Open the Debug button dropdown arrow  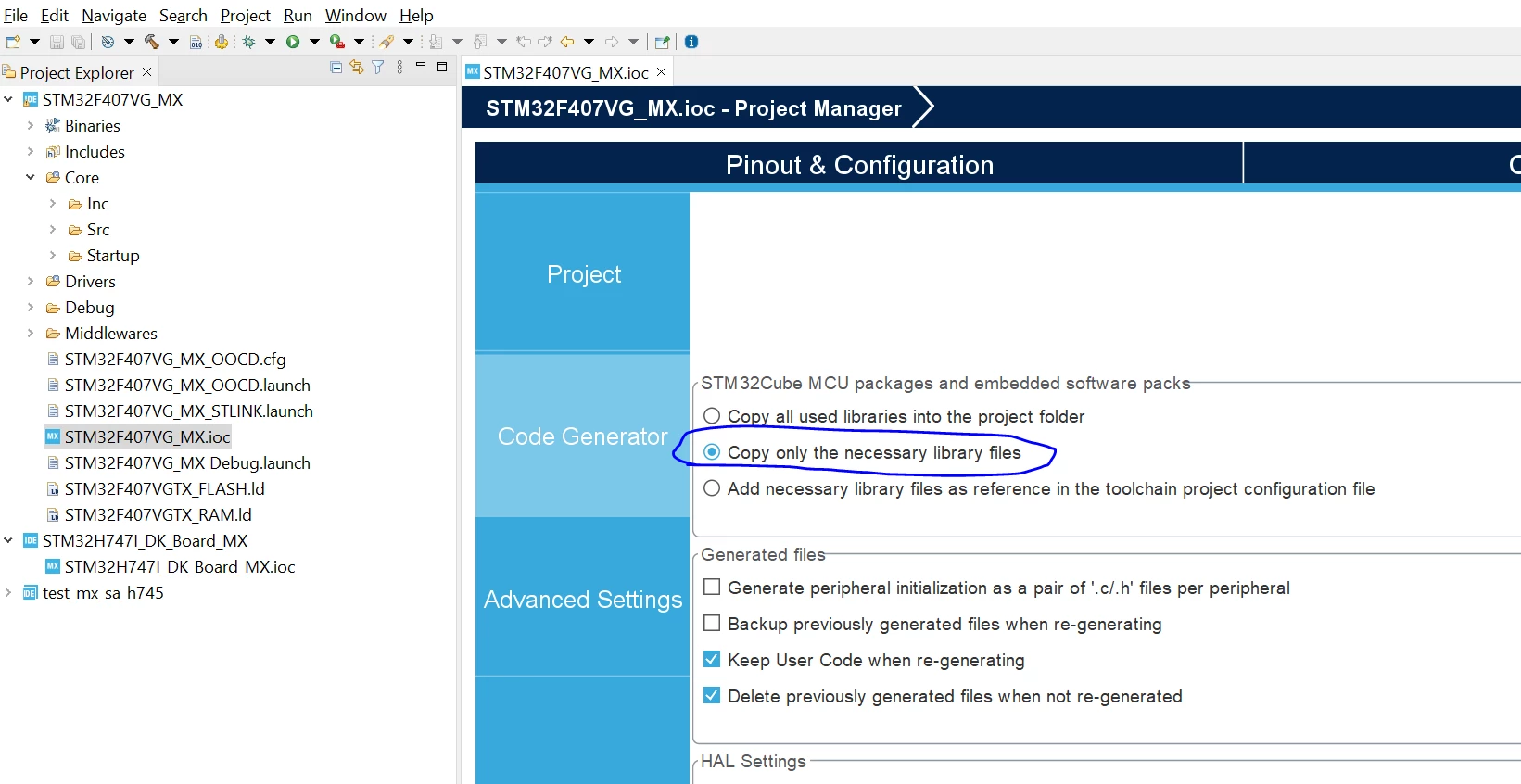click(270, 42)
